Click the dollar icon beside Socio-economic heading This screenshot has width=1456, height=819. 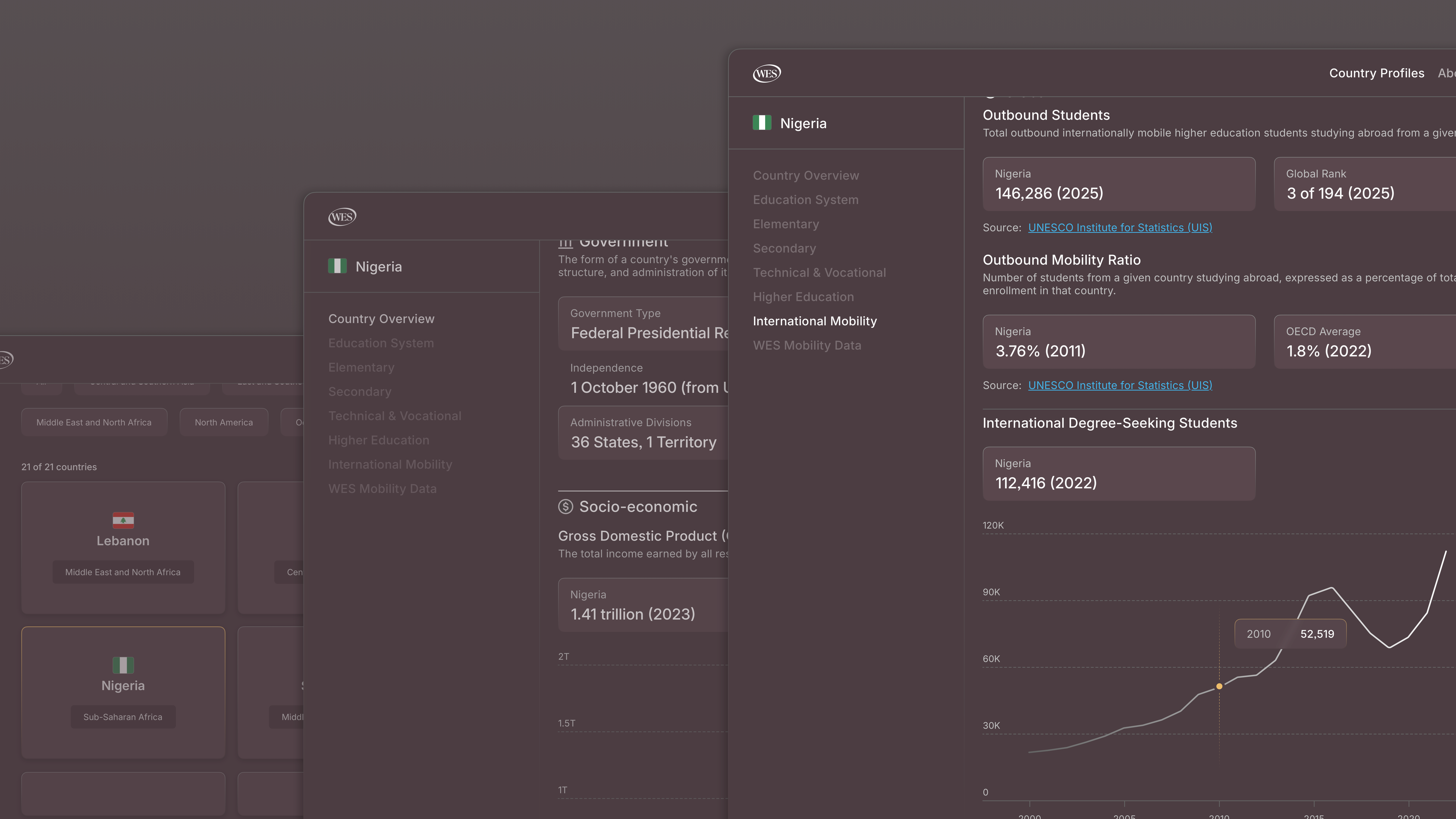click(566, 506)
